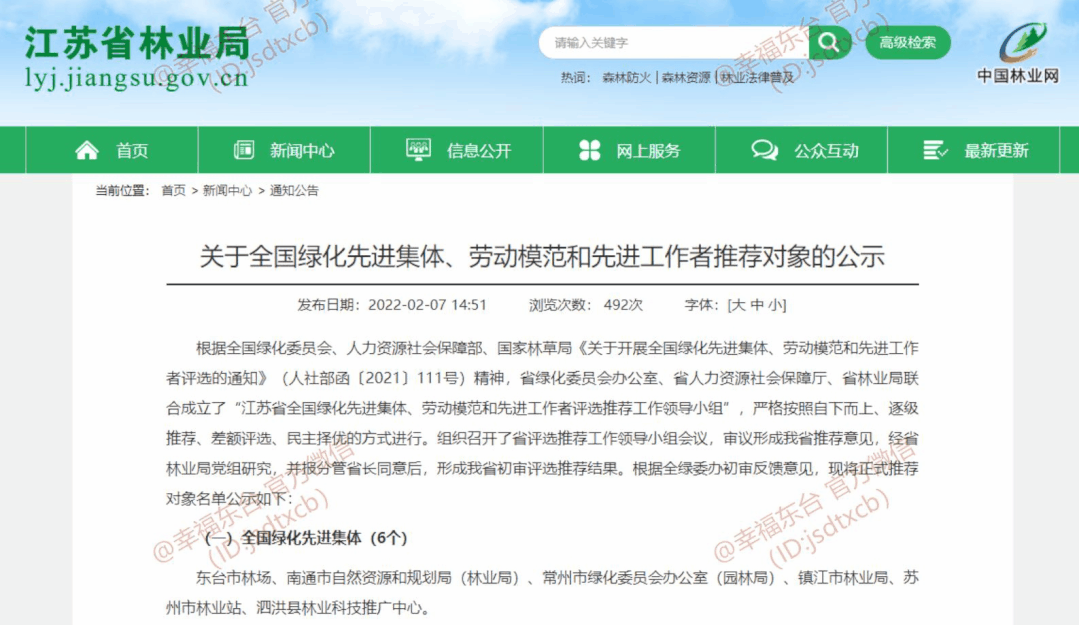Select the home icon on 首页 nav item

(x=86, y=148)
